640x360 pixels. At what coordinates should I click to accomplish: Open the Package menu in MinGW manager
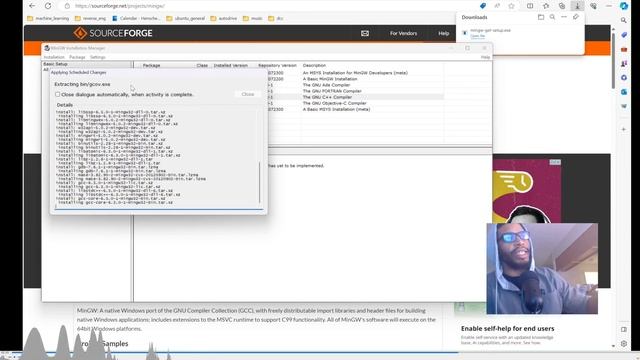pos(77,57)
